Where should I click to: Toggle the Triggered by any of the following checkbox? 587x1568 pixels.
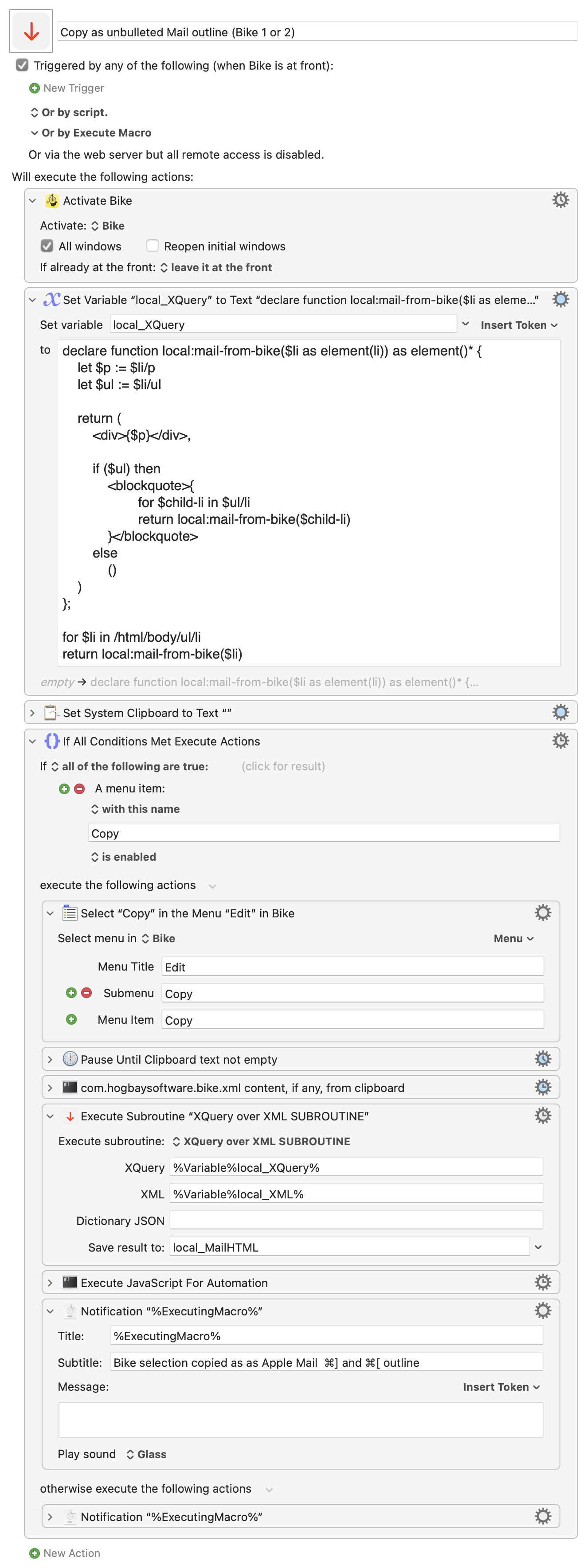coord(23,65)
